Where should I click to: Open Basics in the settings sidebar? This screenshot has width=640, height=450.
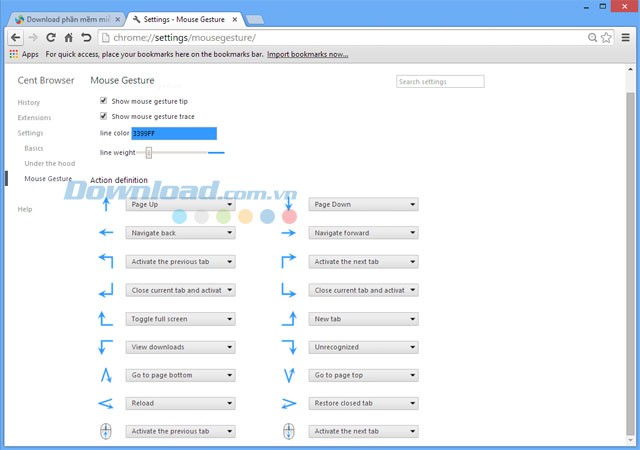coord(33,148)
